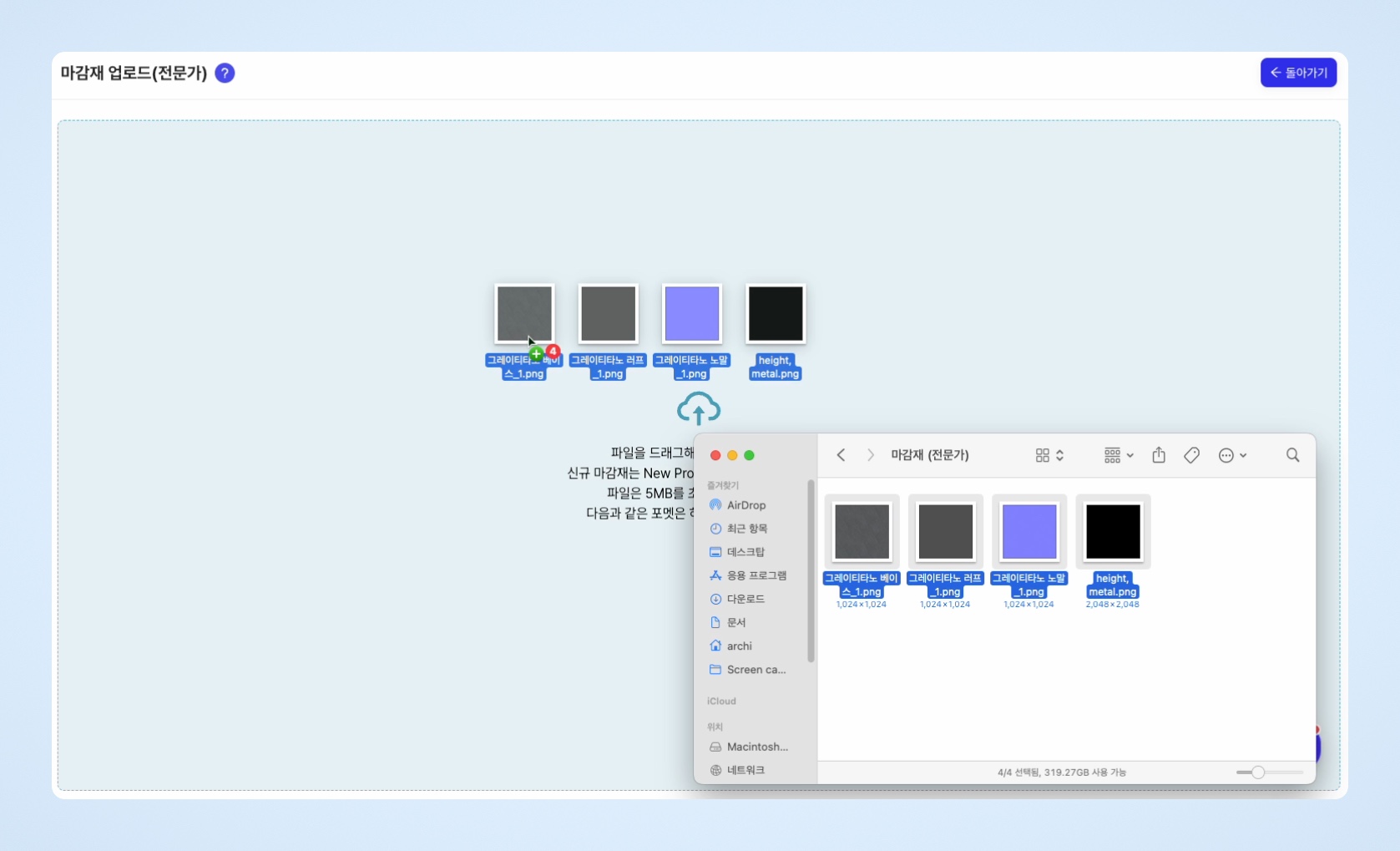1400x851 pixels.
Task: Select 응용 프로그램 in the Finder sidebar
Action: point(747,575)
